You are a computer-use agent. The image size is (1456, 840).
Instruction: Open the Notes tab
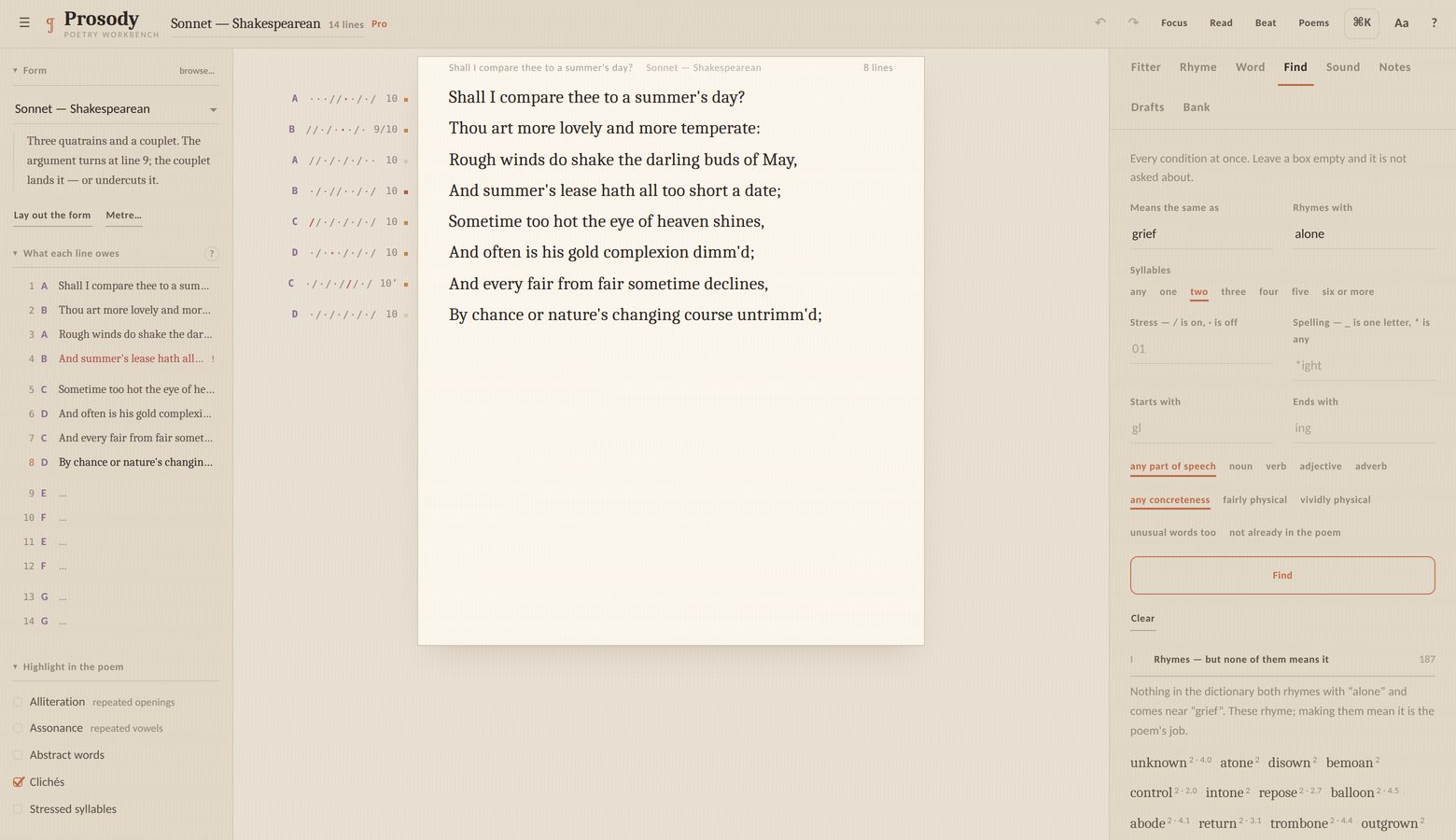[x=1394, y=67]
